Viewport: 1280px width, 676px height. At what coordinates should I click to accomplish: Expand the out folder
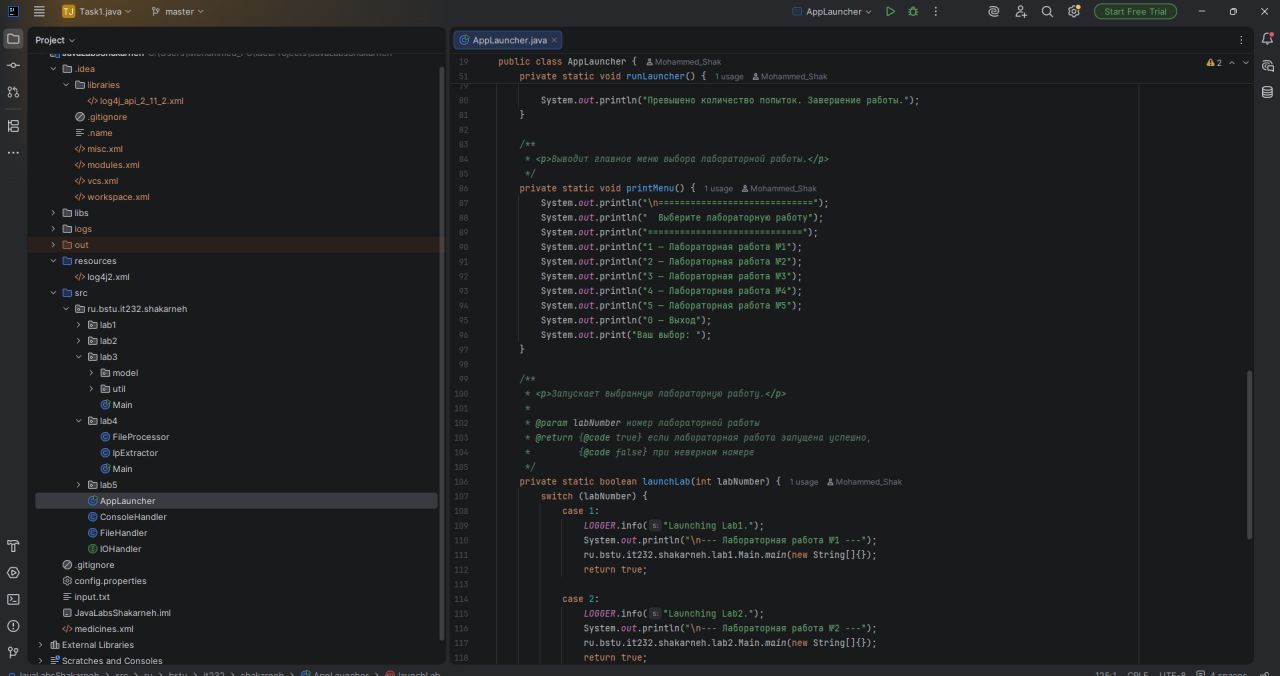click(x=54, y=245)
